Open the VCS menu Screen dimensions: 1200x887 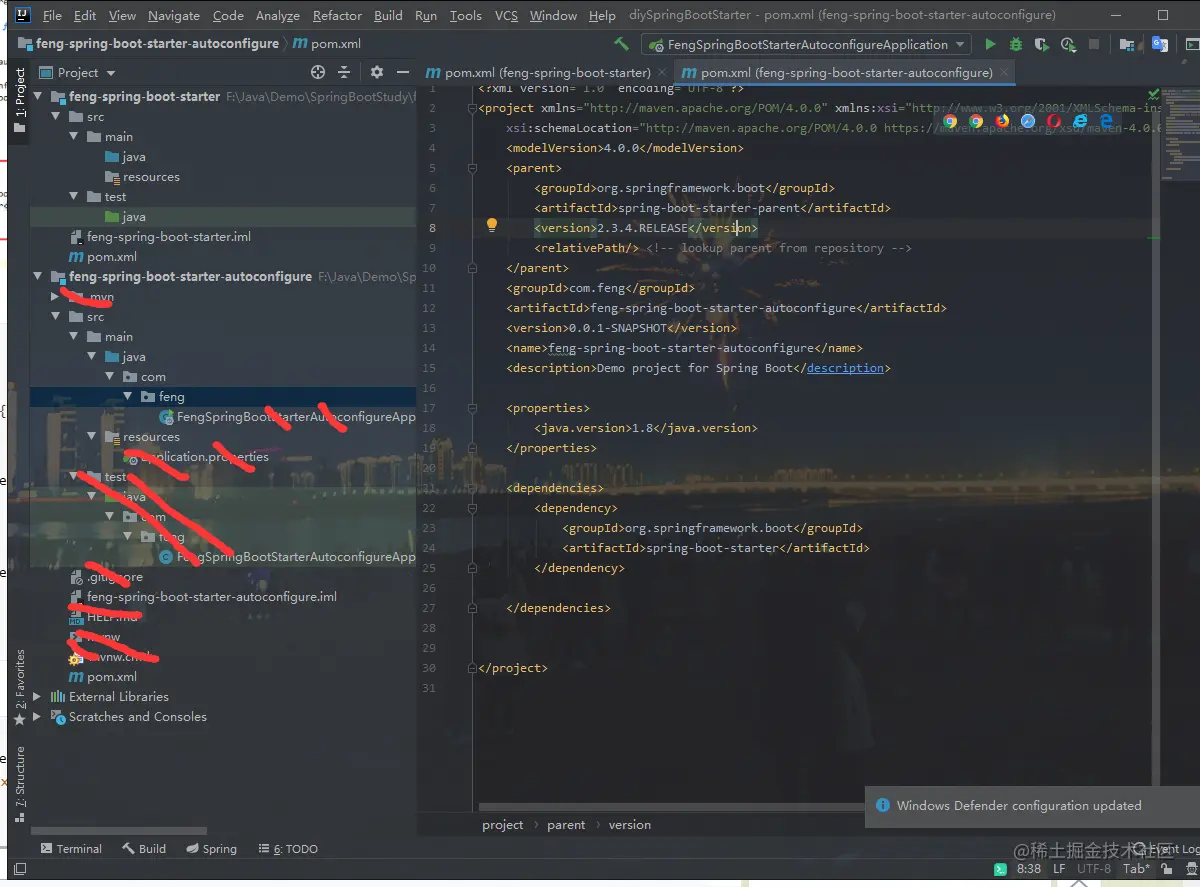pos(506,16)
